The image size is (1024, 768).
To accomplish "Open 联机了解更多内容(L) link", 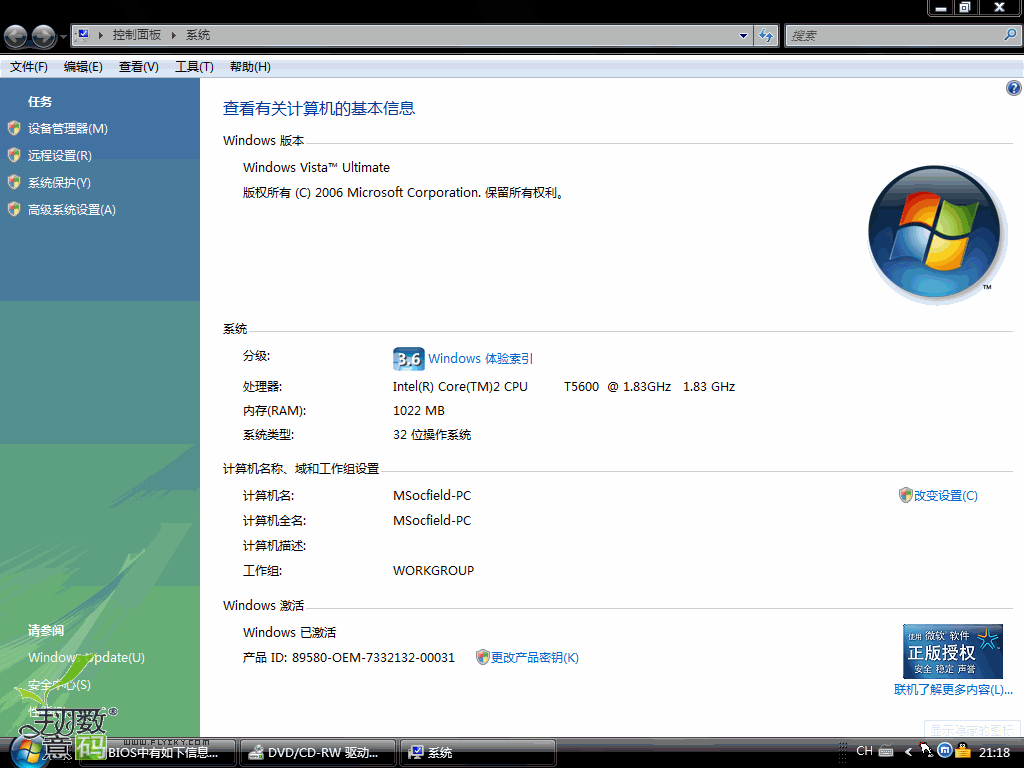I will (953, 690).
